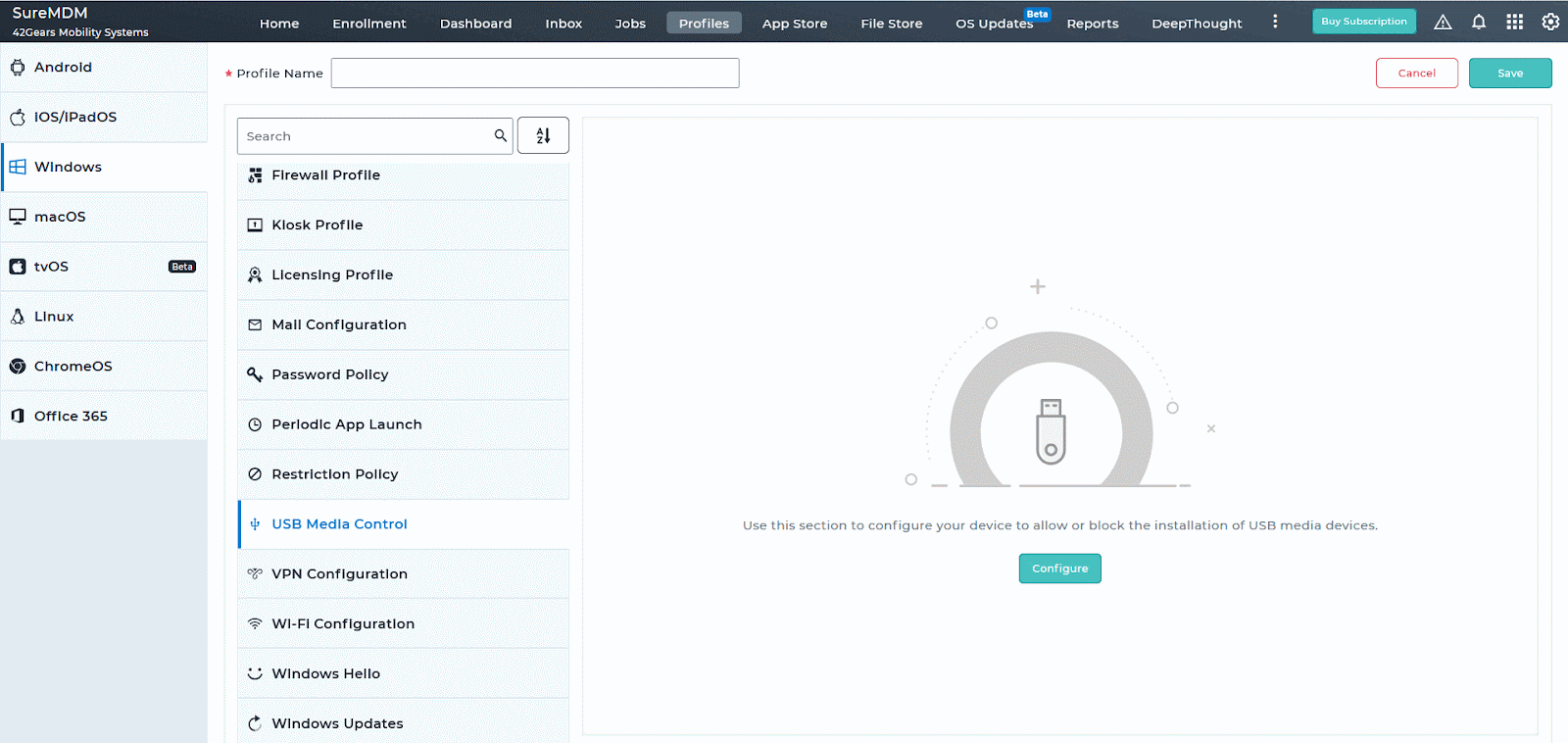Click the Configure button
The width and height of the screenshot is (1568, 743).
click(x=1060, y=569)
